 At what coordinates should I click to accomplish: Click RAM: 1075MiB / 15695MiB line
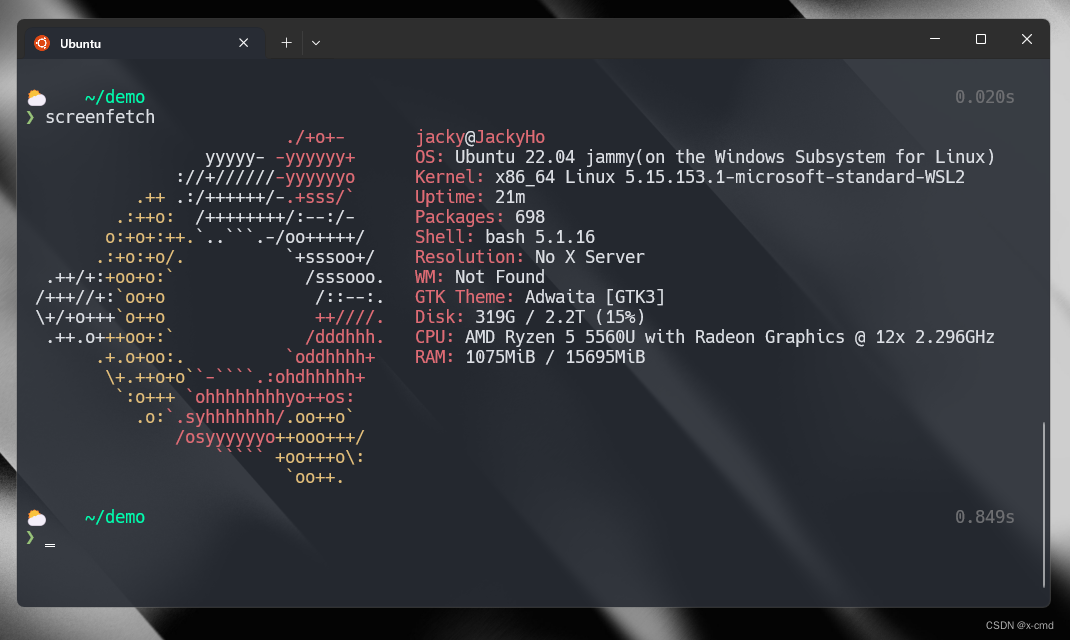coord(530,357)
